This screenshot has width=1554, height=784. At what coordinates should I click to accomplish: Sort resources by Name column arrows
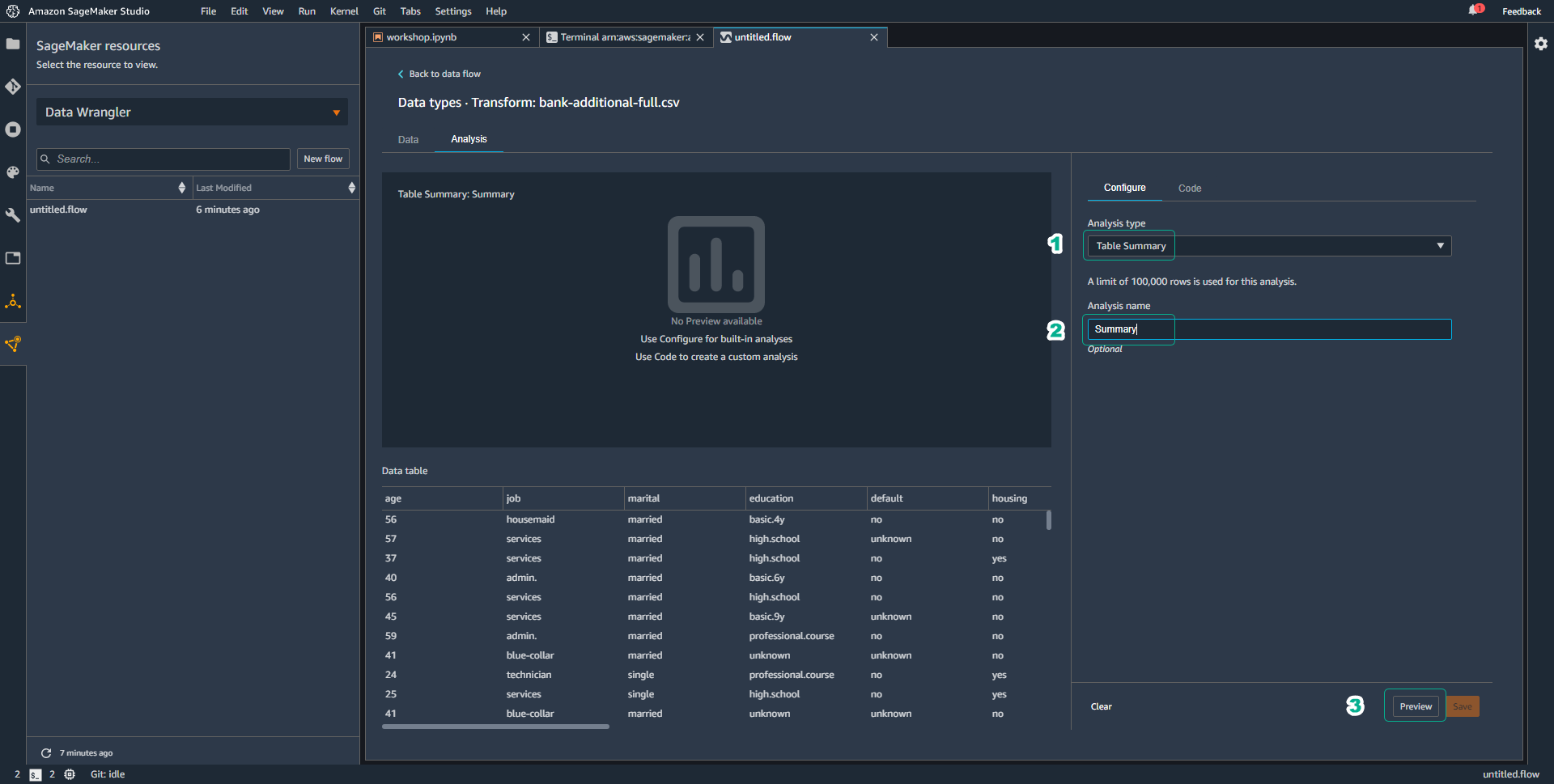pos(181,188)
